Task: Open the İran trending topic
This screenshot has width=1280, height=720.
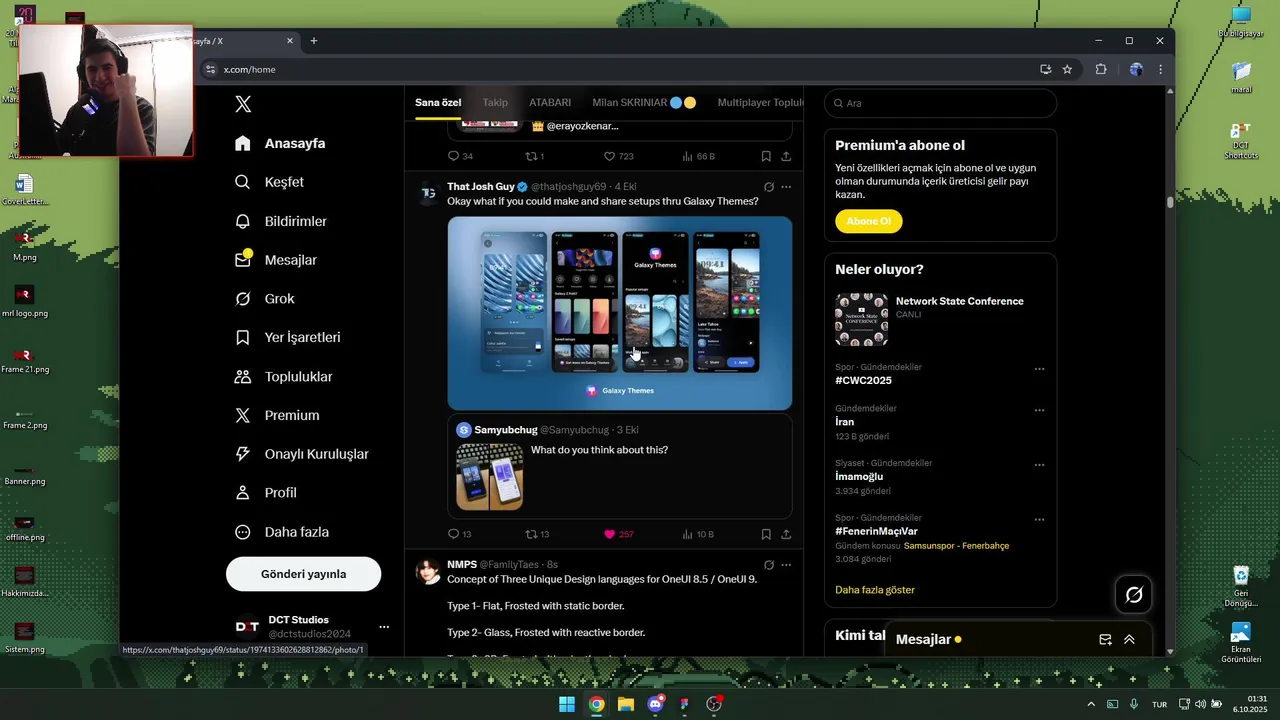Action: (845, 422)
